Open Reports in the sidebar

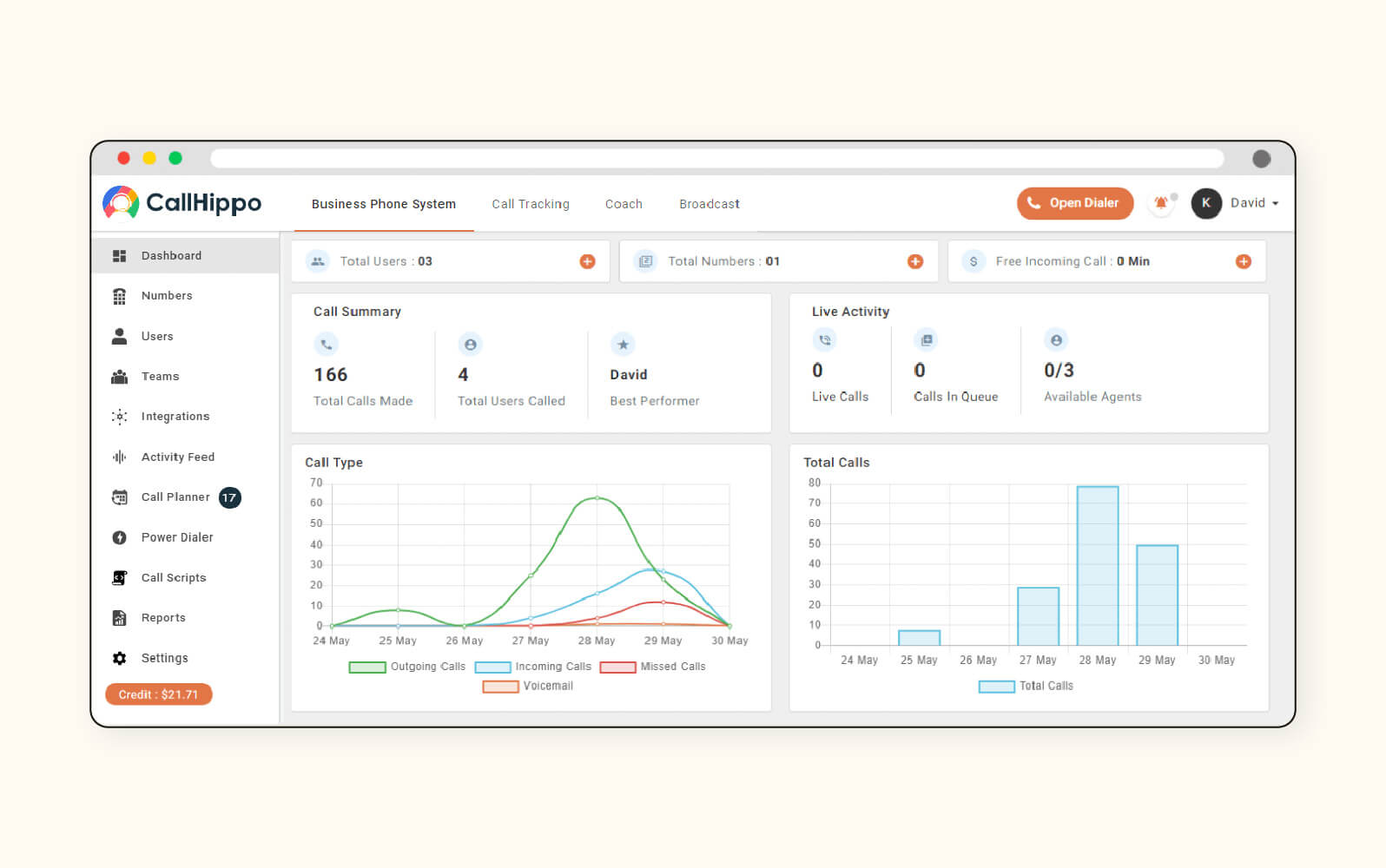click(185, 618)
